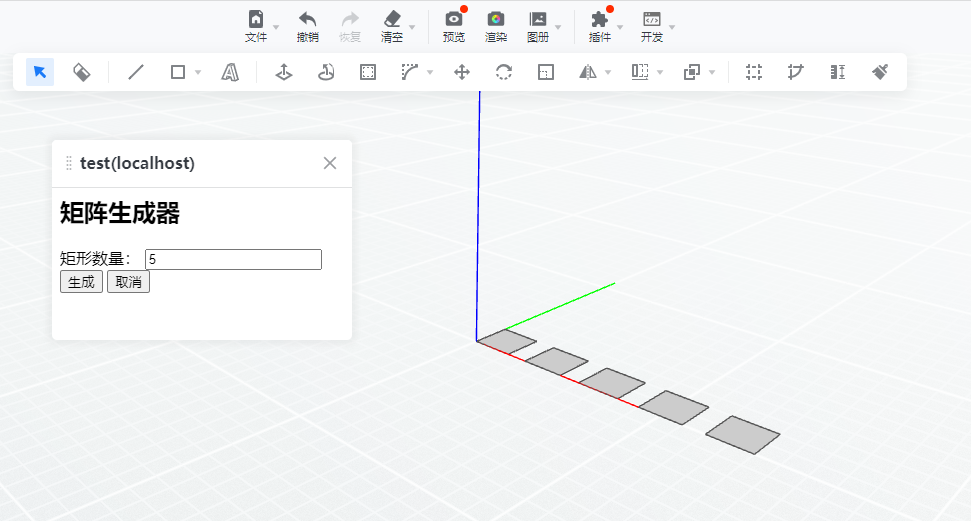
Task: Expand mirror tool dropdown arrow
Action: (608, 72)
